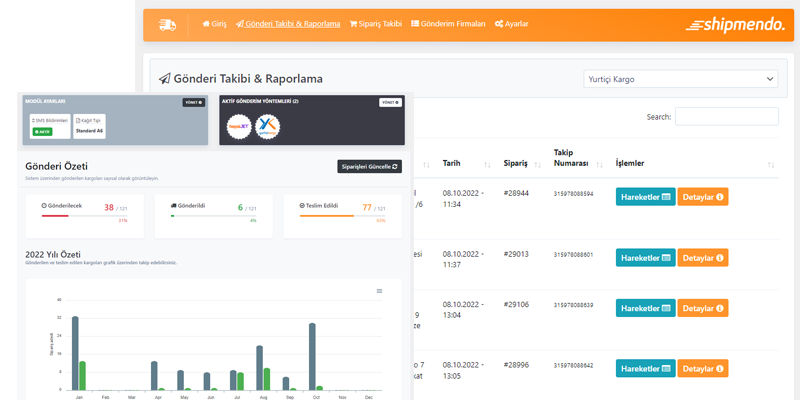Toggle the green Aktif SMS badge
800x400 pixels.
pos(42,132)
